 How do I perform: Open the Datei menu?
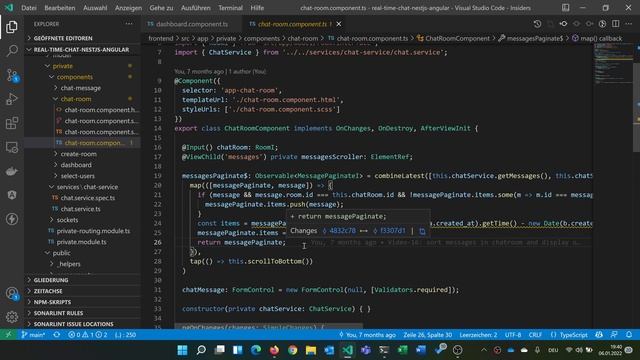29,8
